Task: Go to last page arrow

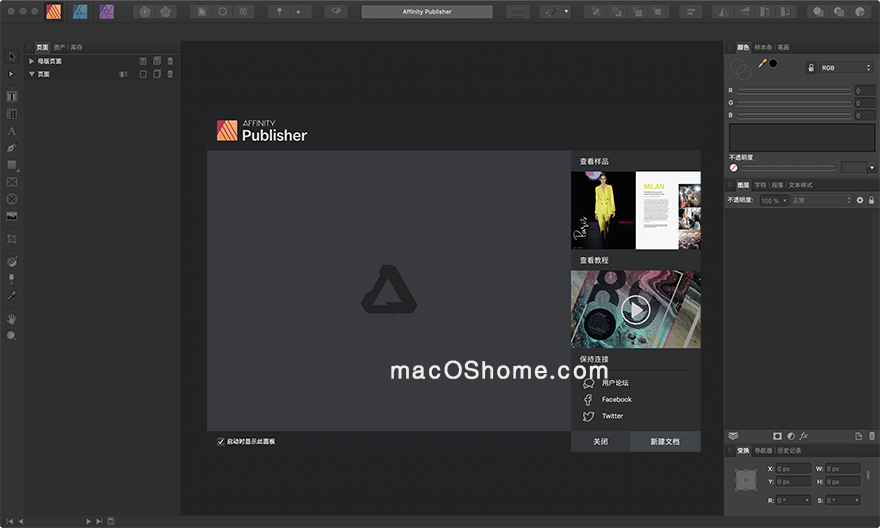Action: 99,521
